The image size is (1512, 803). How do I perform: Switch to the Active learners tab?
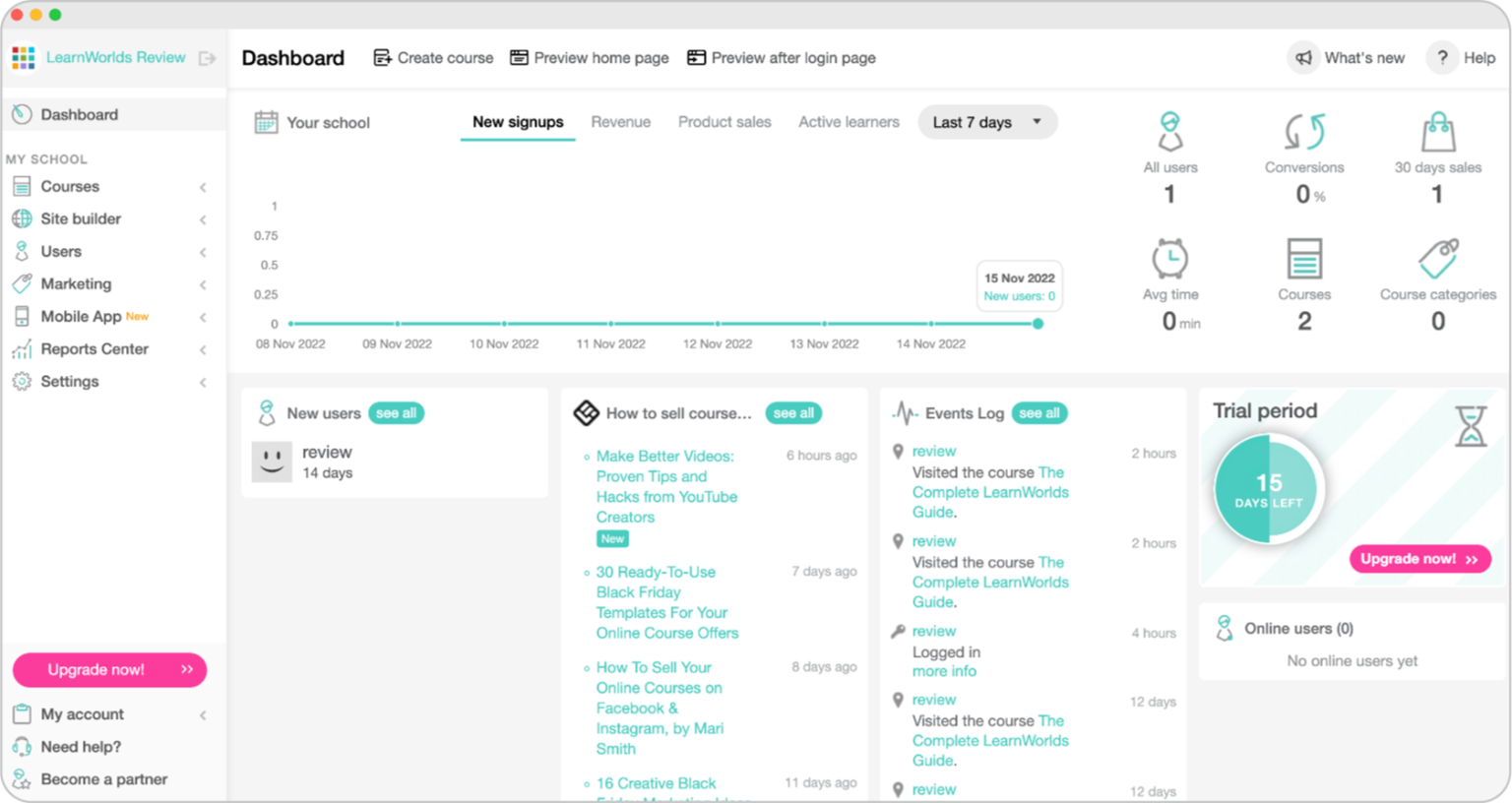[849, 121]
